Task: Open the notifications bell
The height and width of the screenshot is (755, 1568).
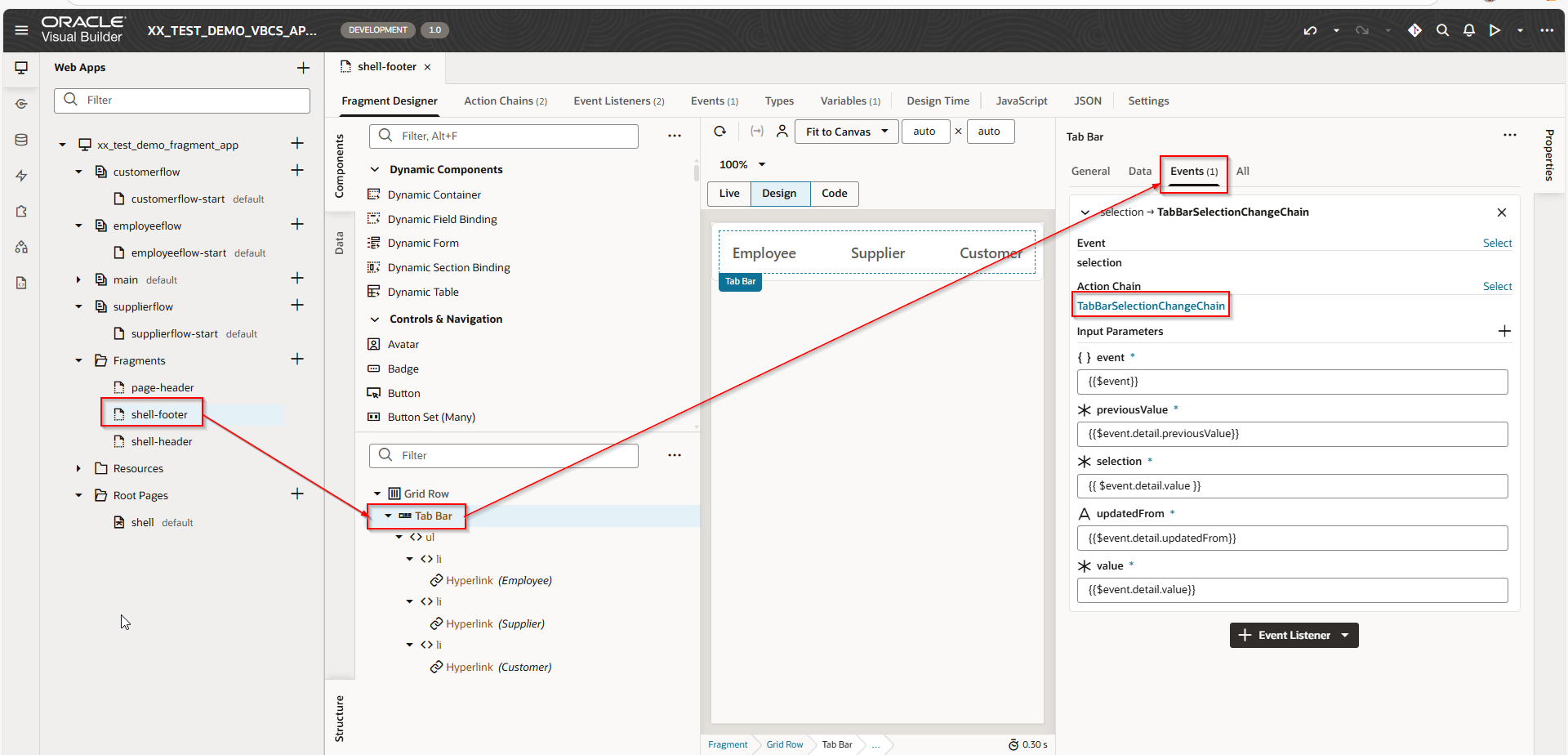Action: 1468,30
